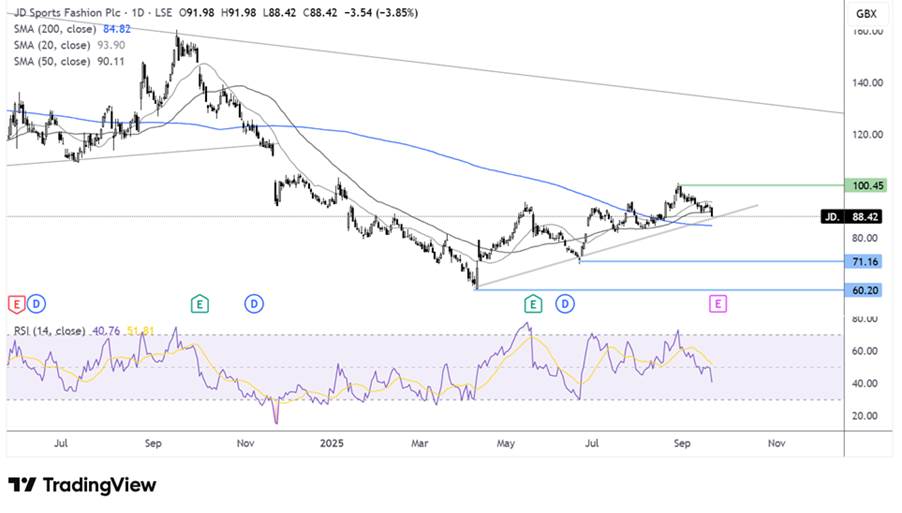Click the 20.00 label on the RSI axis
This screenshot has height=513, width=902.
865,415
